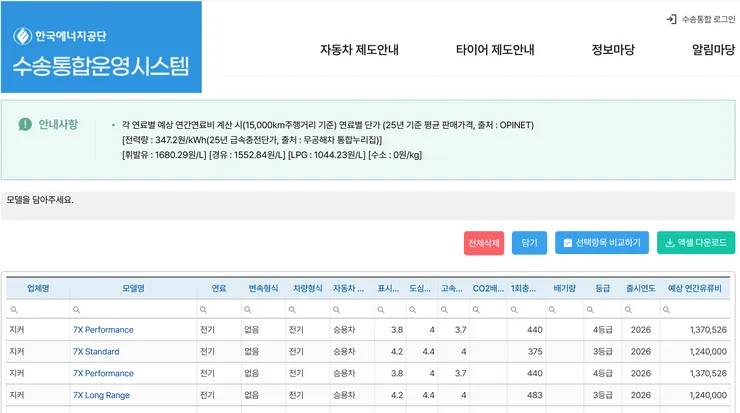Sort by the 출시연도 column header
This screenshot has width=740, height=413.
tap(640, 288)
